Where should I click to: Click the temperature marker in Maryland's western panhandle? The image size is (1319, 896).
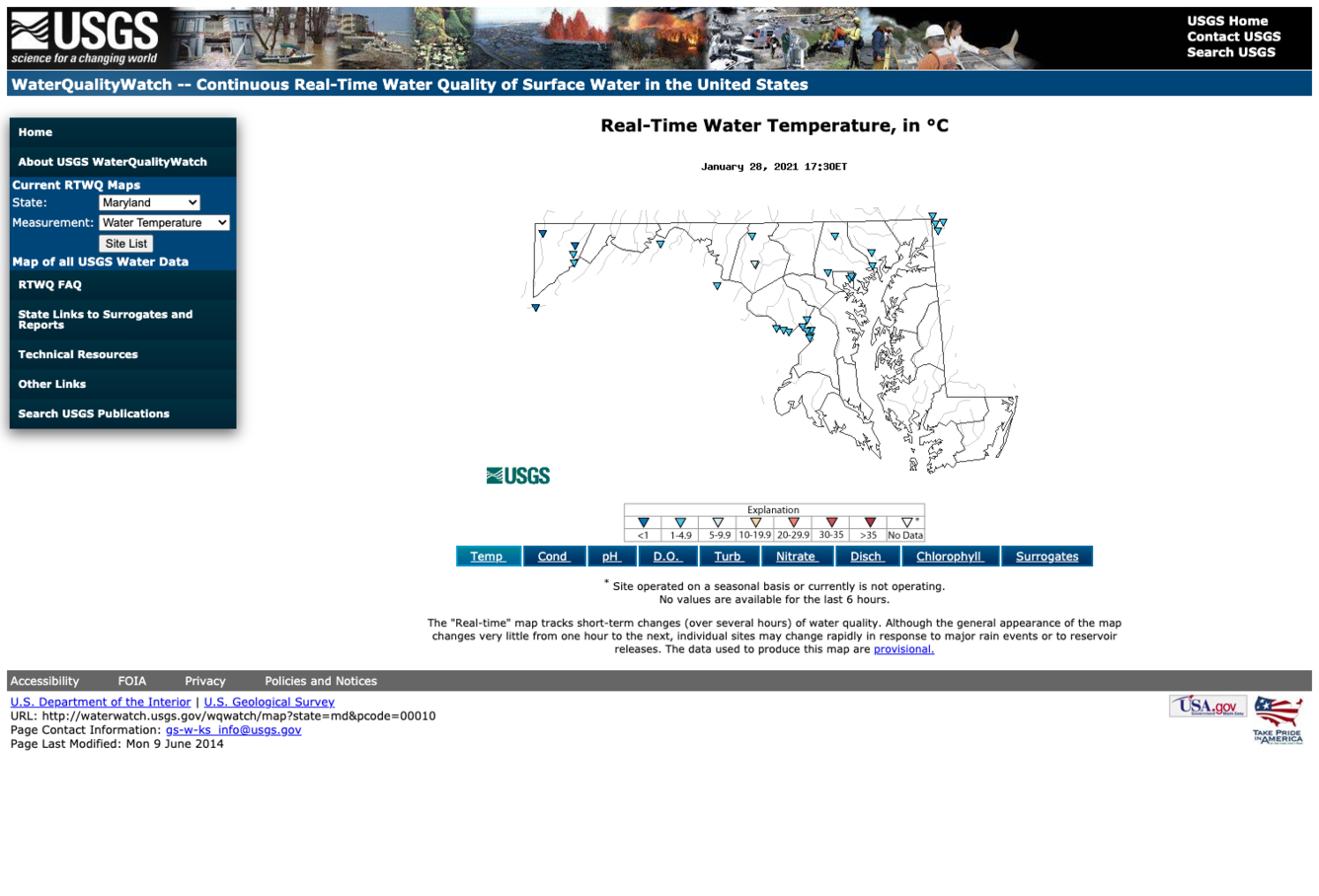(x=542, y=234)
